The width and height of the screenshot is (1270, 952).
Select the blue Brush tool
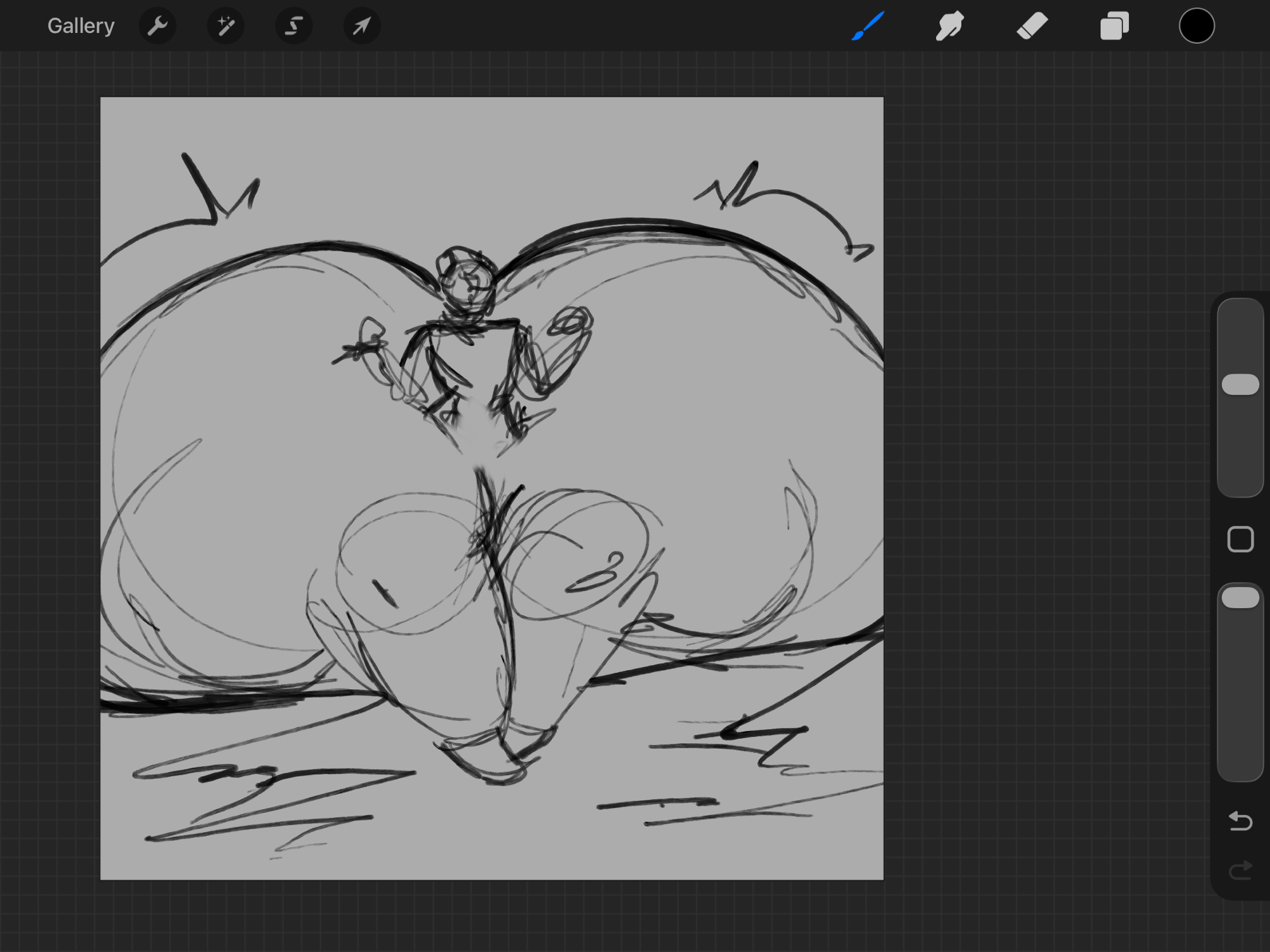click(867, 26)
